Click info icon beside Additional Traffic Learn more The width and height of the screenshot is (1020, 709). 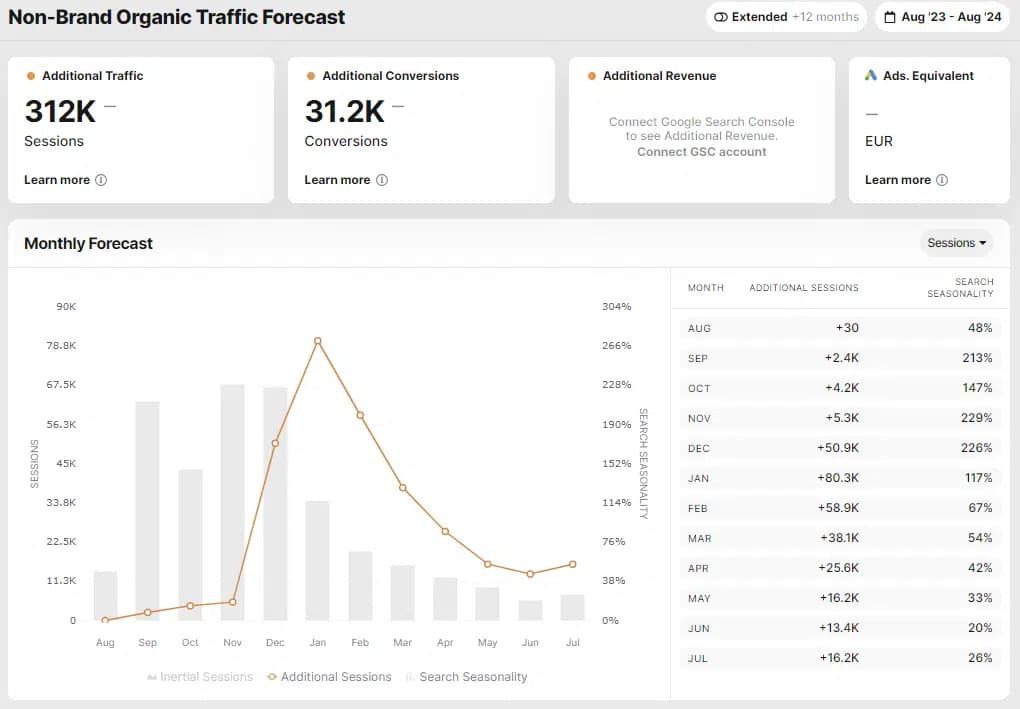(x=101, y=181)
